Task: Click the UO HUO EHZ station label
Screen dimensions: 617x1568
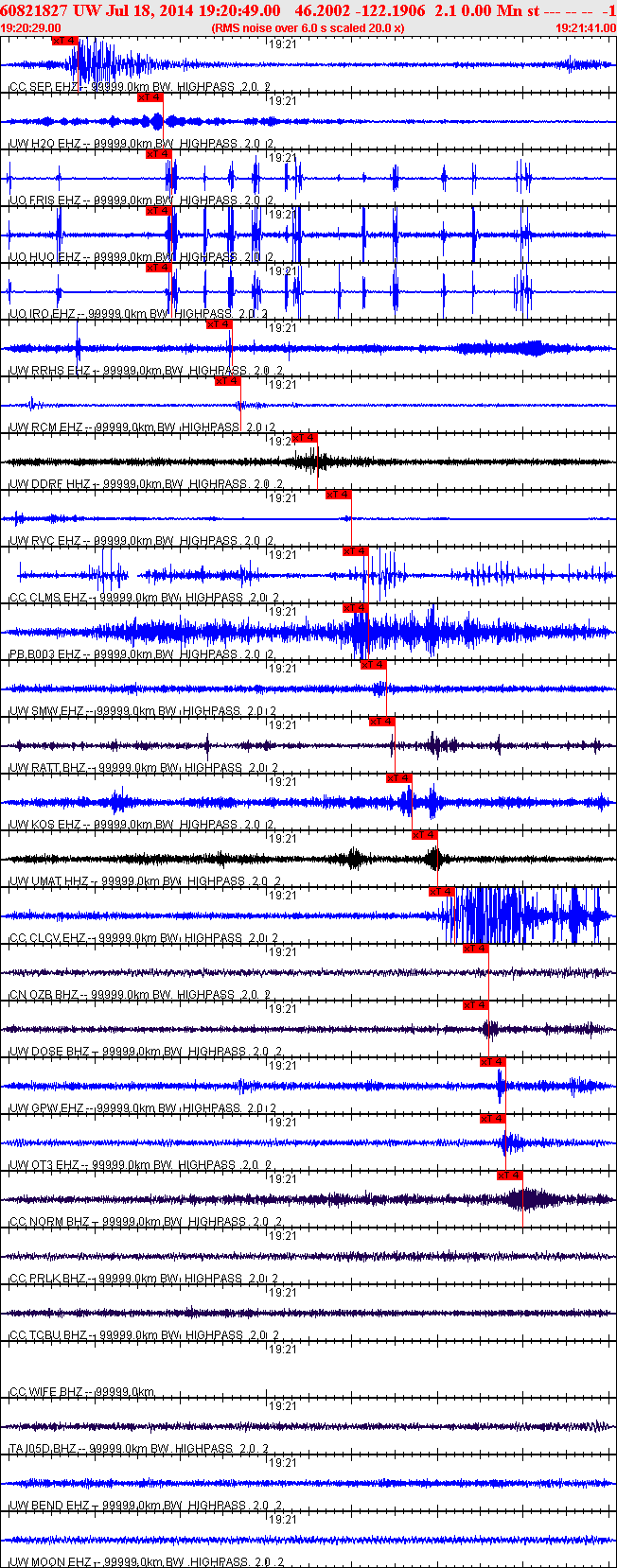Action: (x=44, y=257)
